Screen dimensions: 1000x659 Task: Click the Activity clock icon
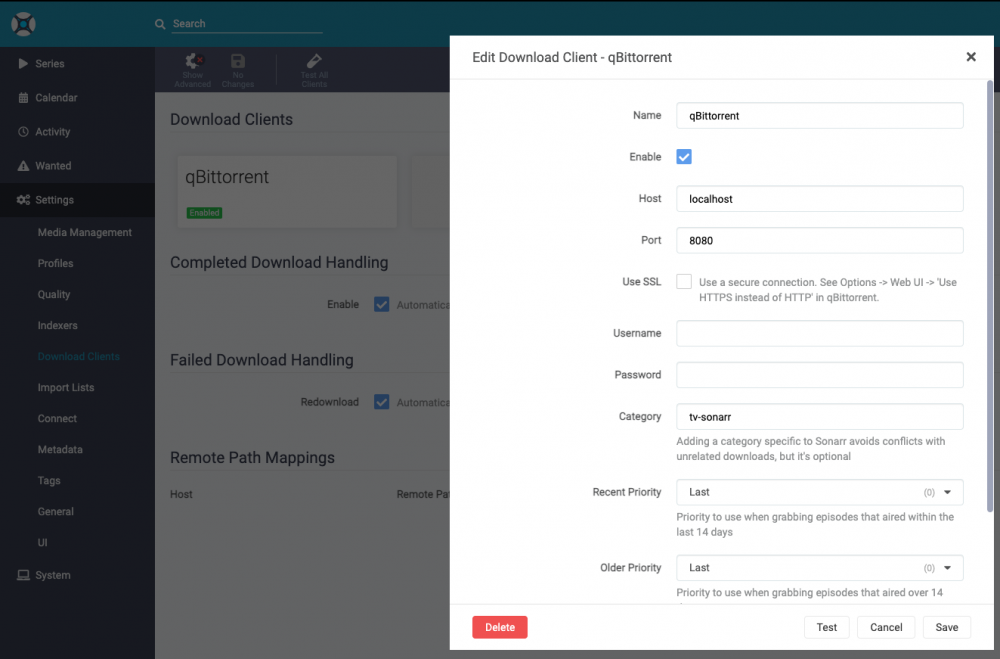click(23, 131)
